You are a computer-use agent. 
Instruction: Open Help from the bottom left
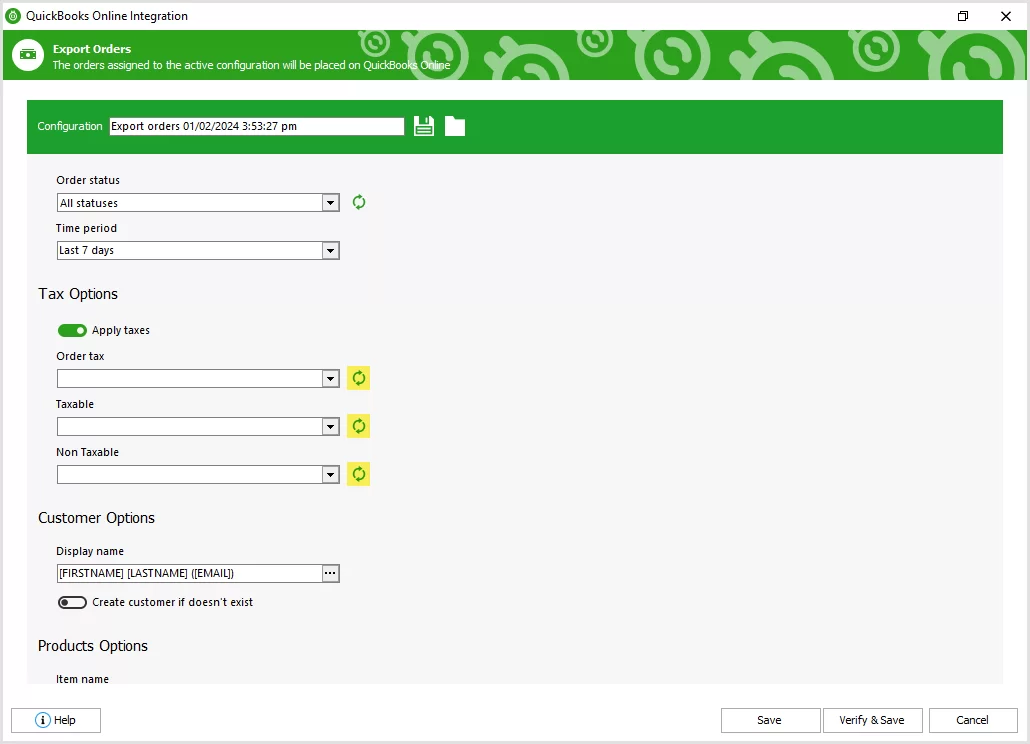point(55,720)
